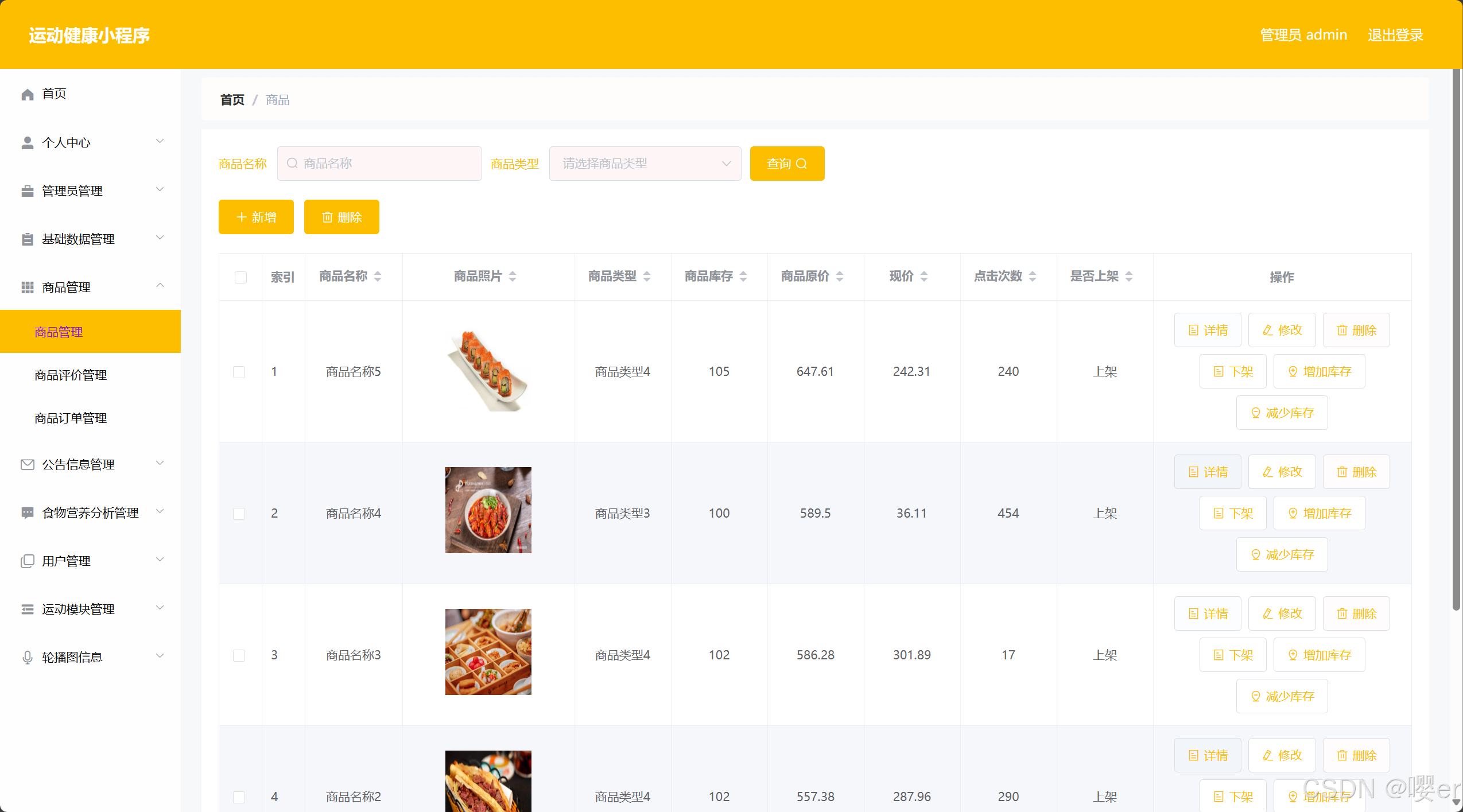
Task: Click the sort arrows on the 点击次数 column
Action: click(x=1033, y=277)
